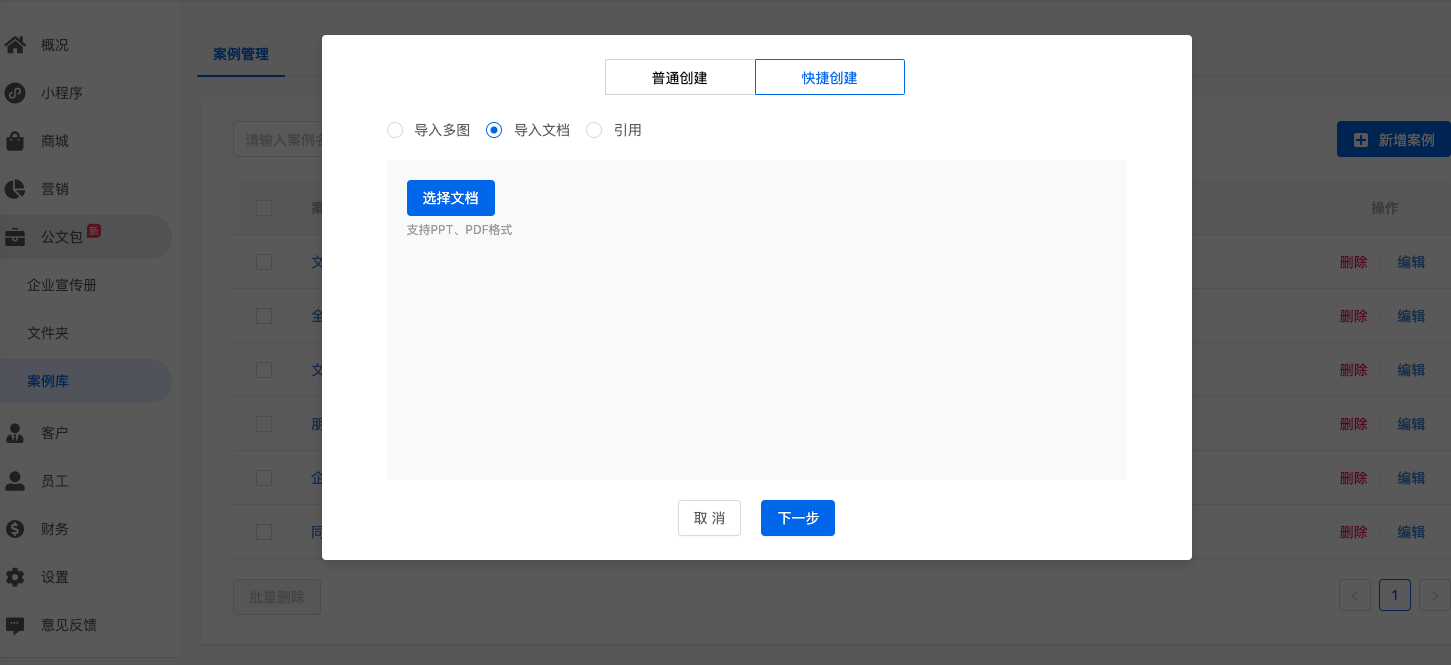Tick the checkbox in the fifth table row

[264, 478]
